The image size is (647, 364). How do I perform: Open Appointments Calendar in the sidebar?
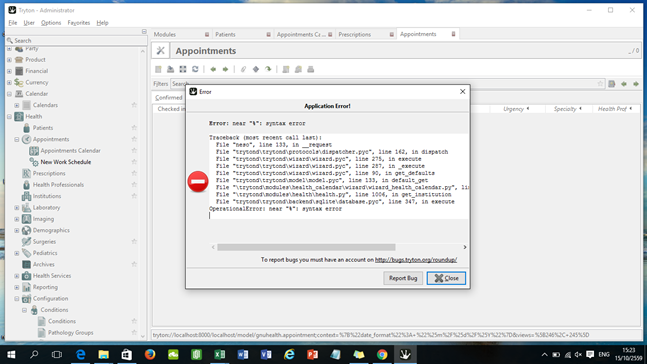tap(71, 151)
